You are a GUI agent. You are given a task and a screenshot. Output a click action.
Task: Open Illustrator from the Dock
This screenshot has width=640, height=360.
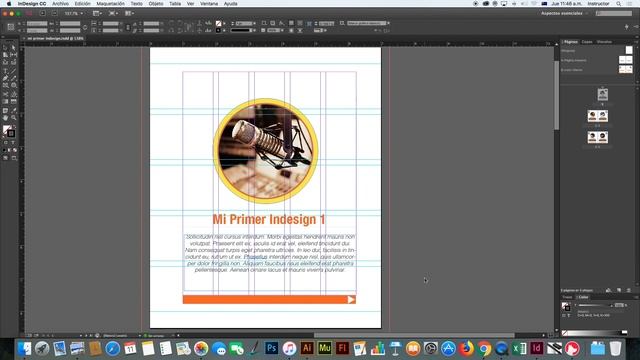pos(307,349)
